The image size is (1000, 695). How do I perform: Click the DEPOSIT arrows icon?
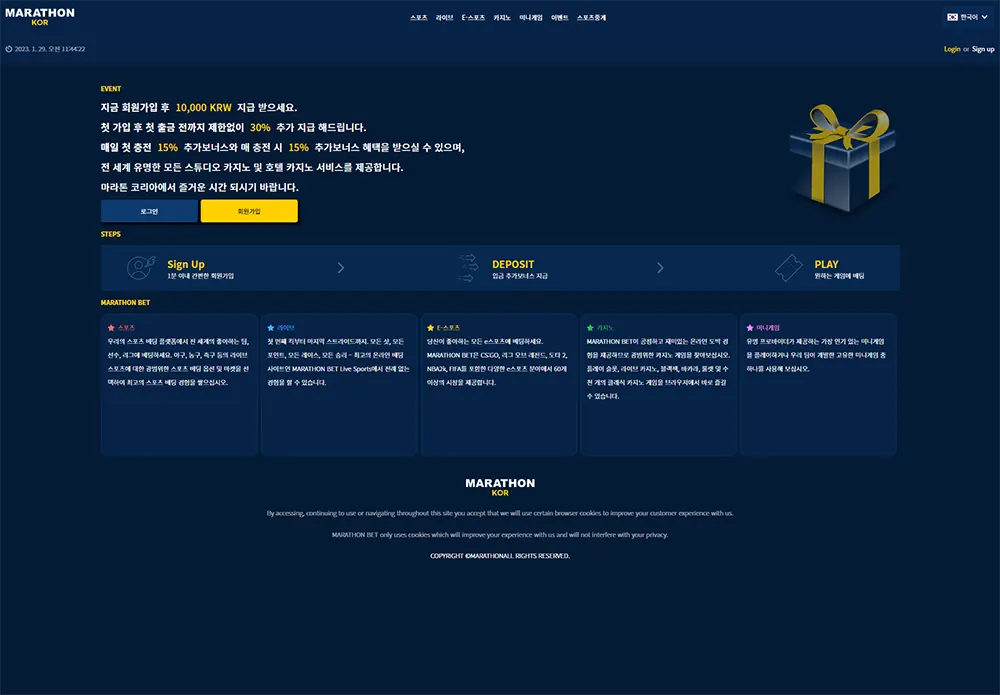coord(467,268)
